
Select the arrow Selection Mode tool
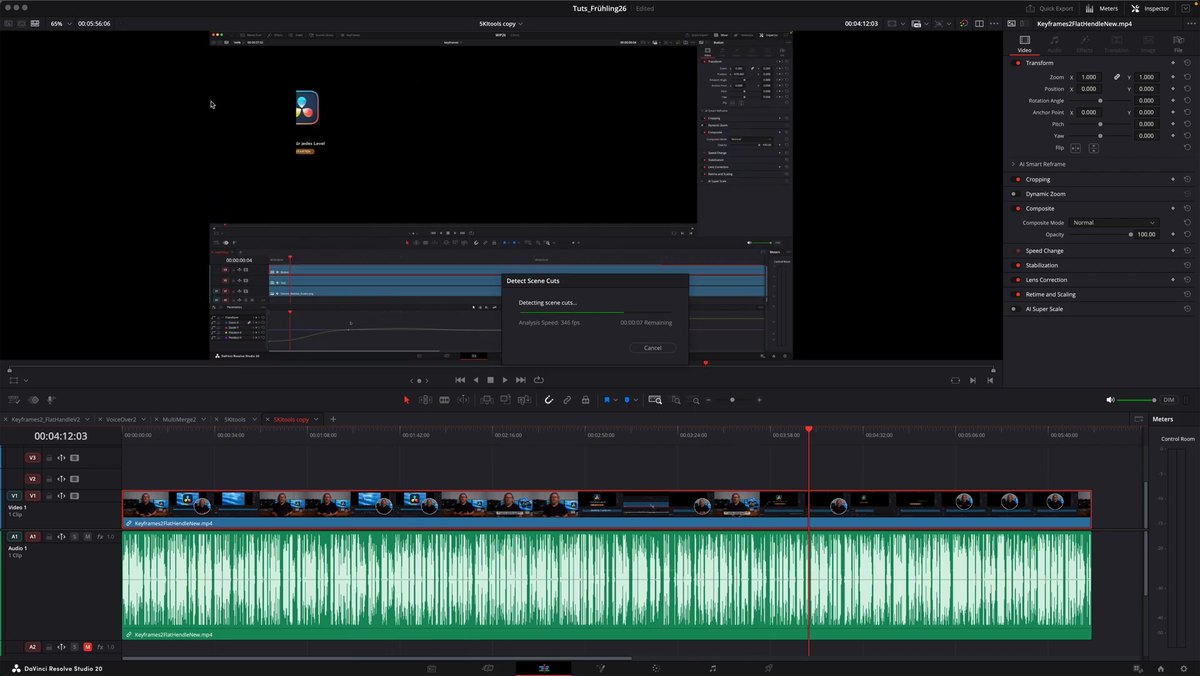(406, 400)
